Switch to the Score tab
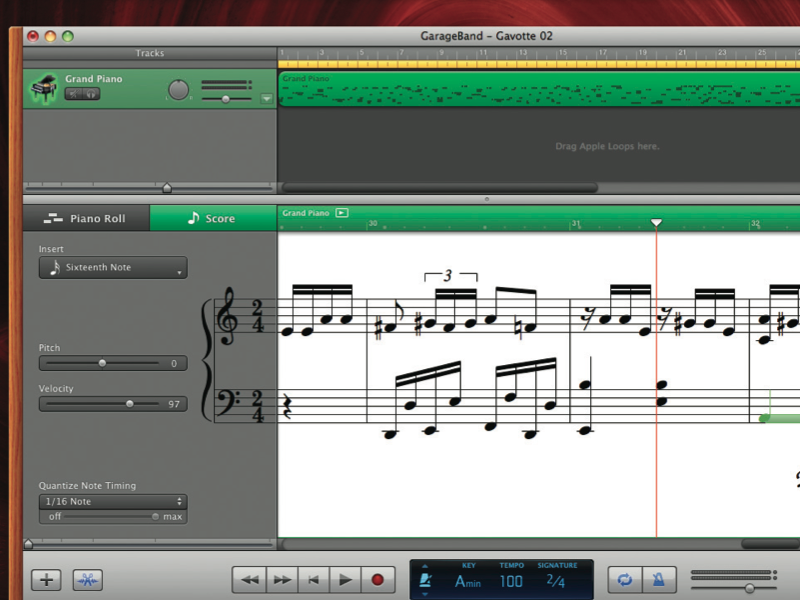This screenshot has height=600, width=800. 213,218
